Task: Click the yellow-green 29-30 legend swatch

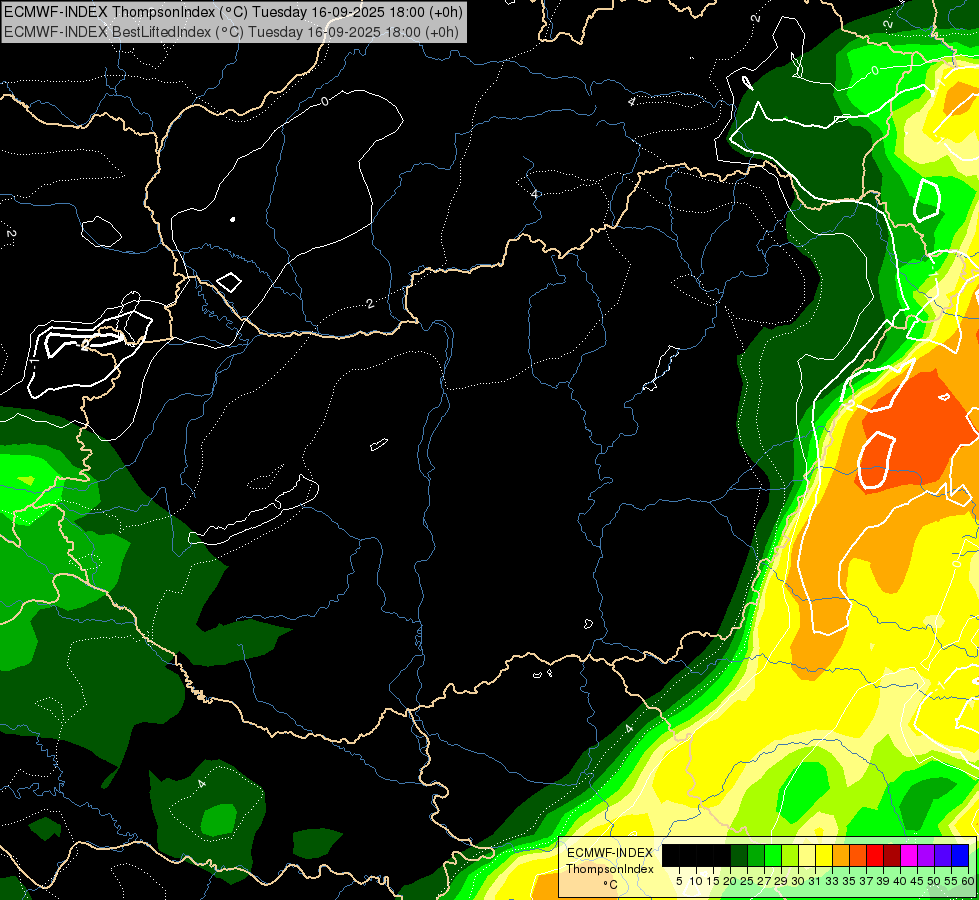Action: pyautogui.click(x=790, y=855)
